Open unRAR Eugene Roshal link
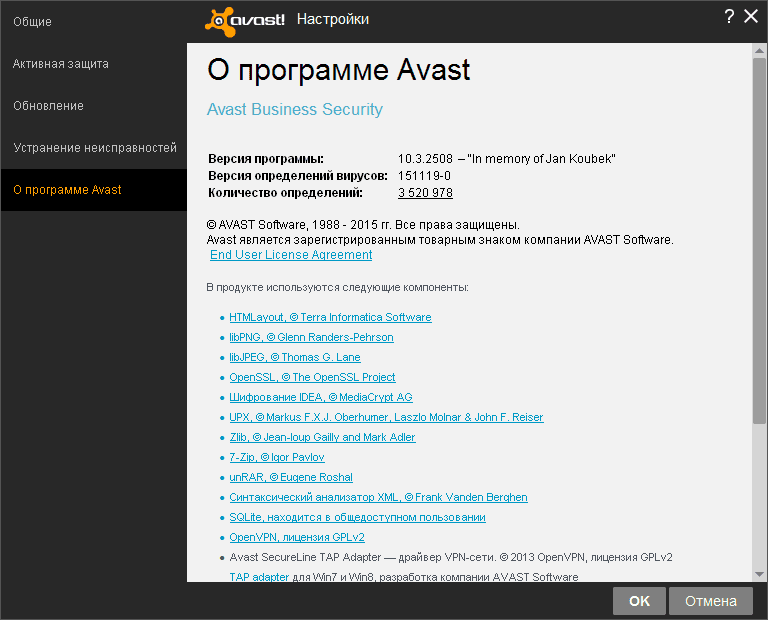 coord(291,477)
